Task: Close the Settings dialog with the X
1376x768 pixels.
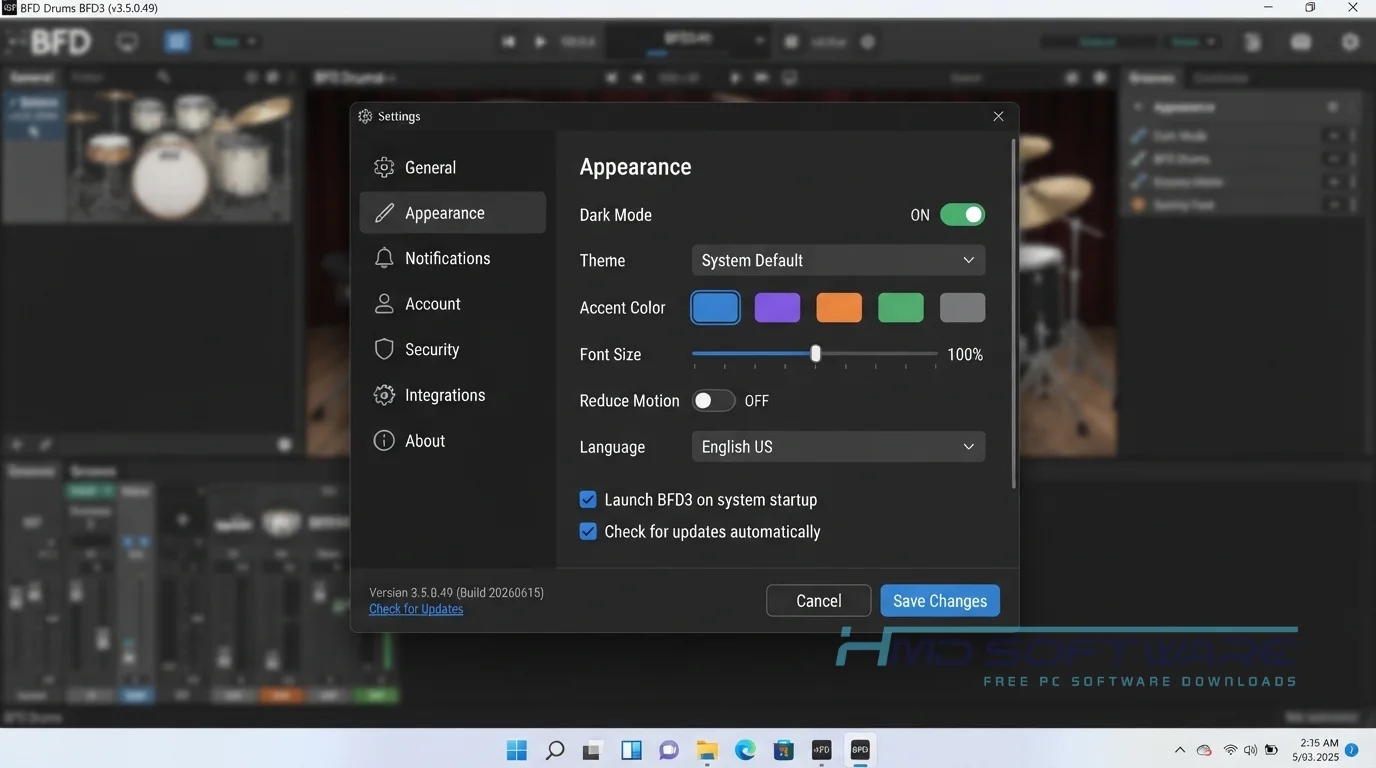Action: 998,116
